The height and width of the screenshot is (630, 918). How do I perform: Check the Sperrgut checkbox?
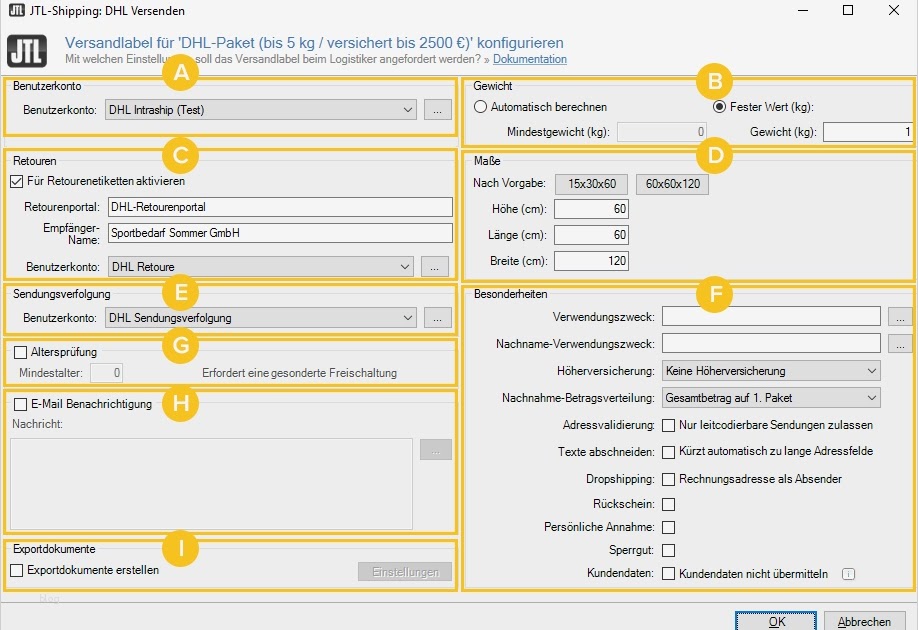pyautogui.click(x=668, y=550)
